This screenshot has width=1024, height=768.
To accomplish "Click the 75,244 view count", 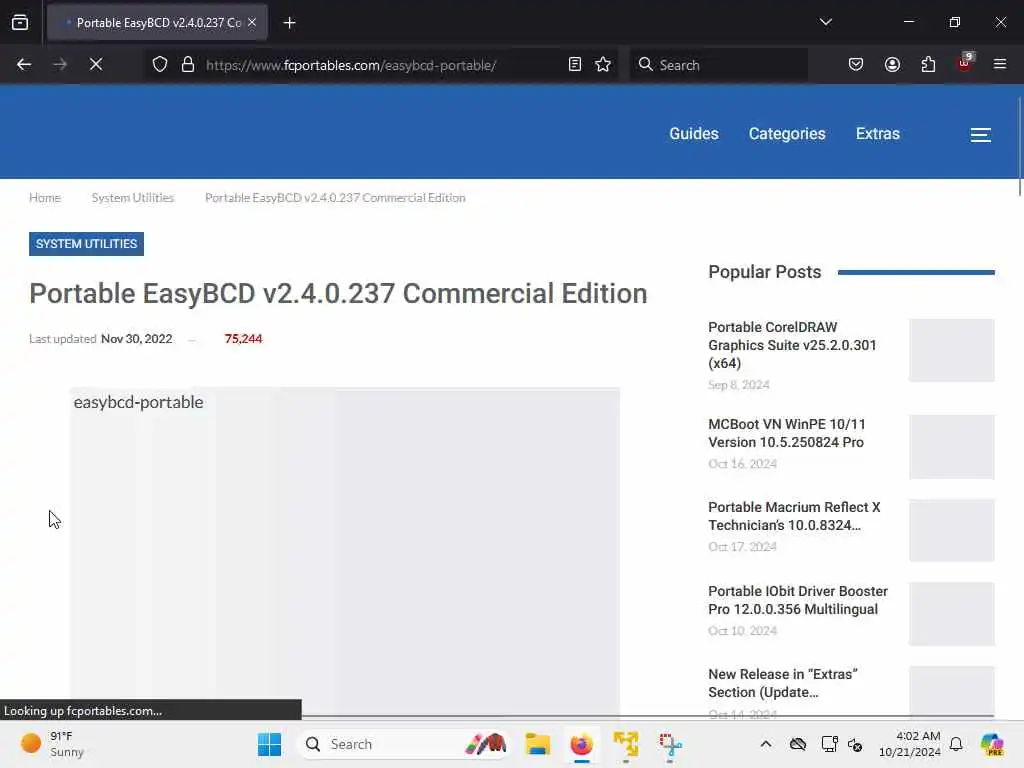I will pos(243,338).
